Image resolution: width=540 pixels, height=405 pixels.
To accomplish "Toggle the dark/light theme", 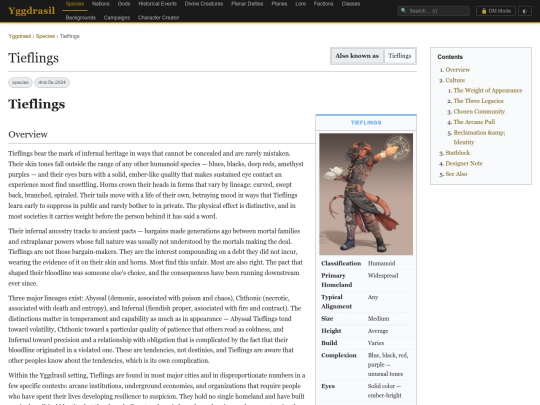I will point(525,11).
